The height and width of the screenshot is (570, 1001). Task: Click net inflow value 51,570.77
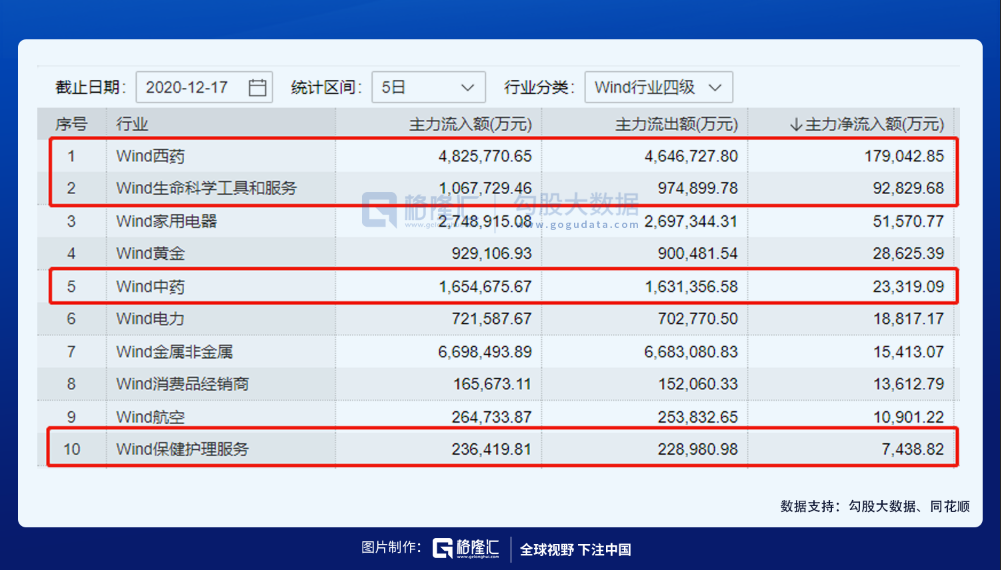[908, 221]
